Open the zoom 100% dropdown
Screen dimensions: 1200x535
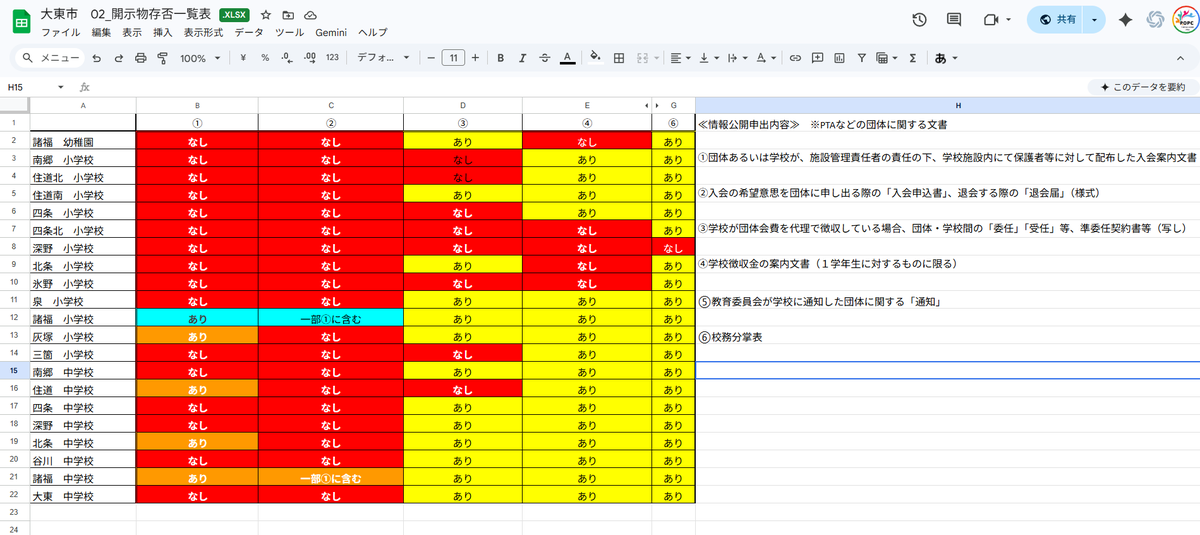pos(200,58)
